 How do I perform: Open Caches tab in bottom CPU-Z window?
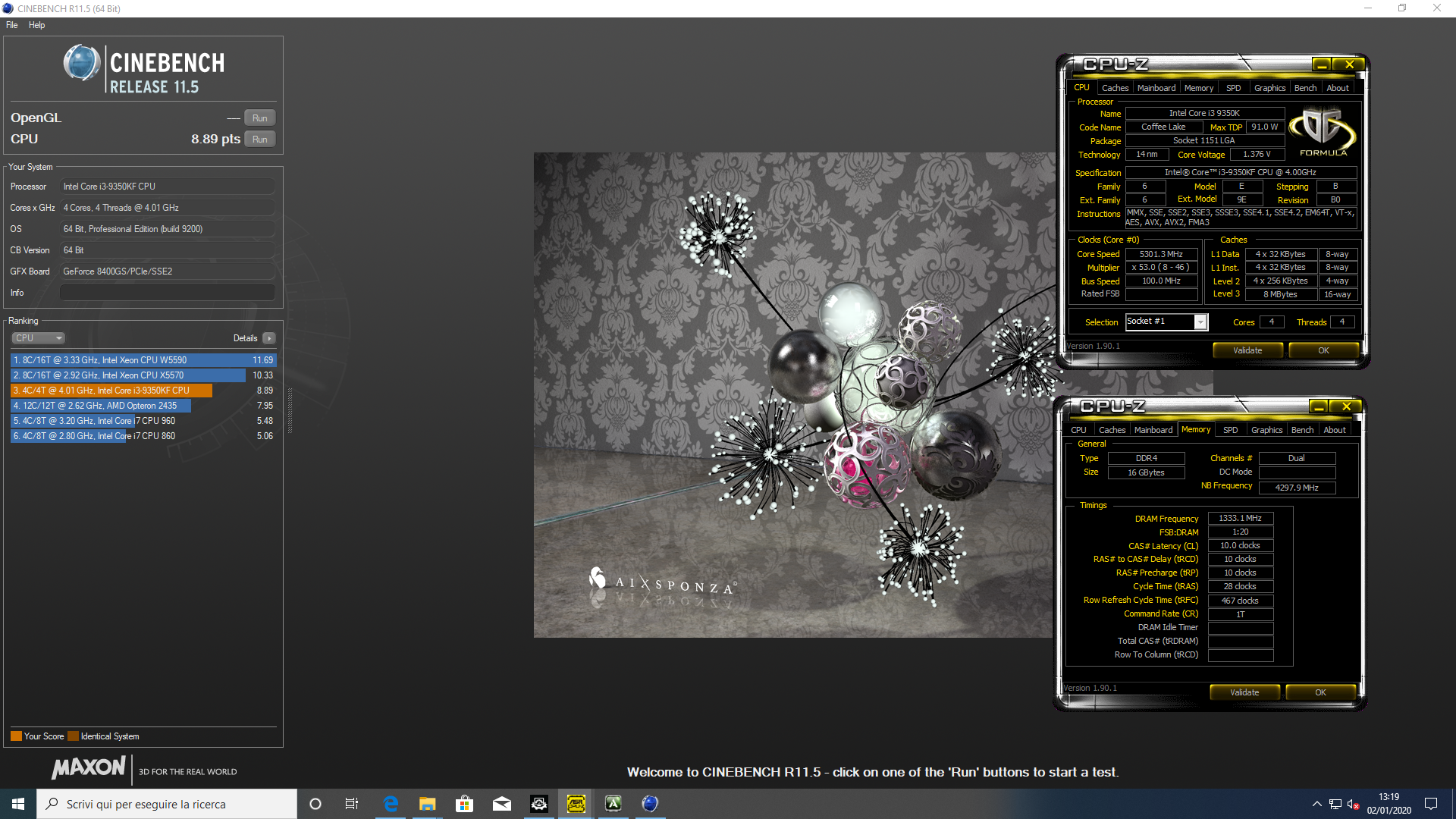pos(1112,430)
